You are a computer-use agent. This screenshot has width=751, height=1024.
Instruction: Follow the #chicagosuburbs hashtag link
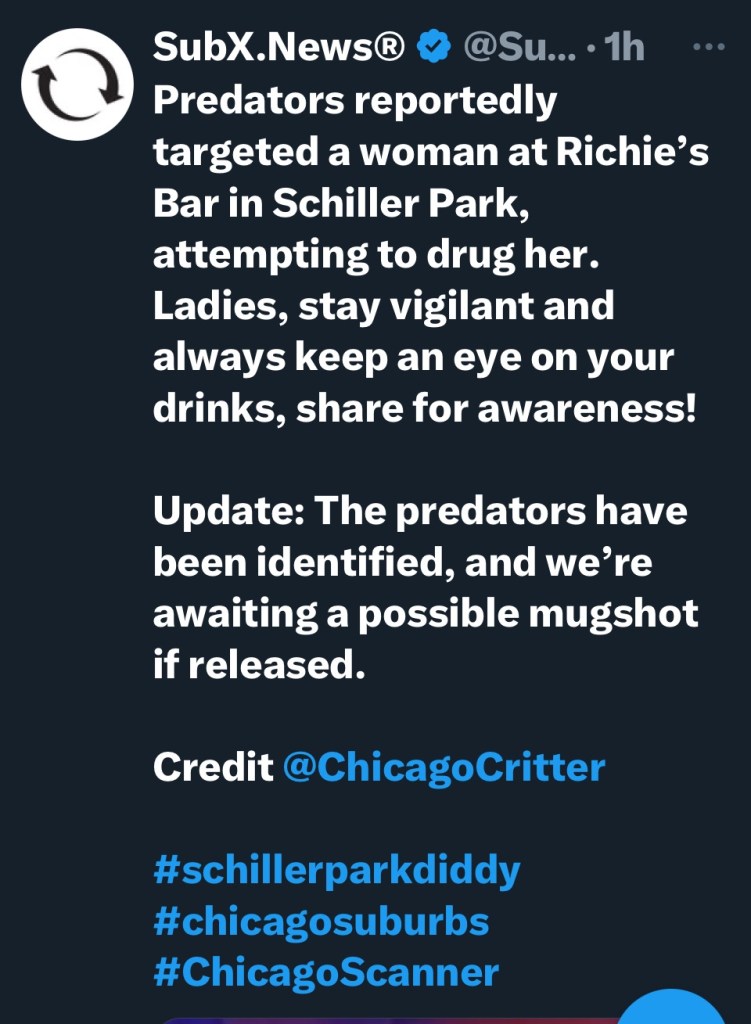(x=321, y=920)
